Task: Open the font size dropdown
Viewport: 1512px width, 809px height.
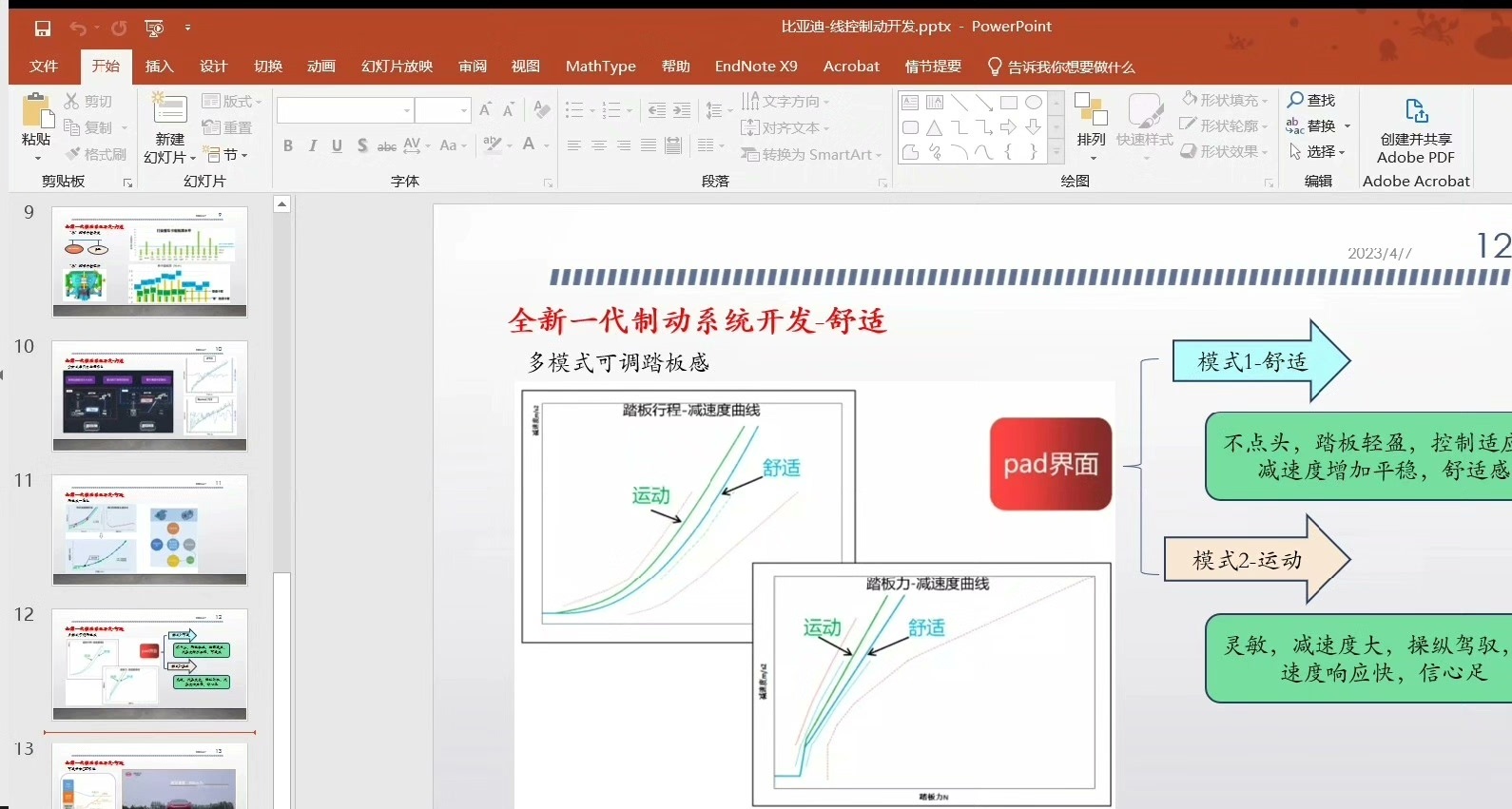Action: pyautogui.click(x=464, y=110)
